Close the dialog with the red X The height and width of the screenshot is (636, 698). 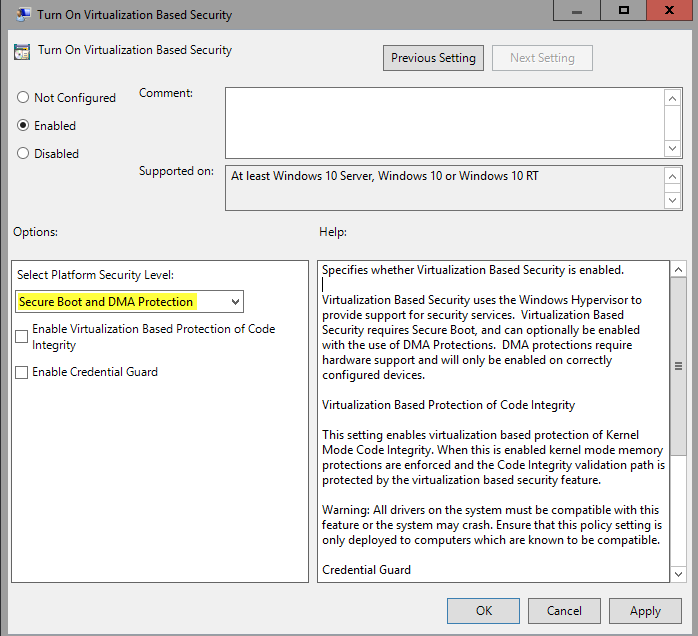pos(669,10)
